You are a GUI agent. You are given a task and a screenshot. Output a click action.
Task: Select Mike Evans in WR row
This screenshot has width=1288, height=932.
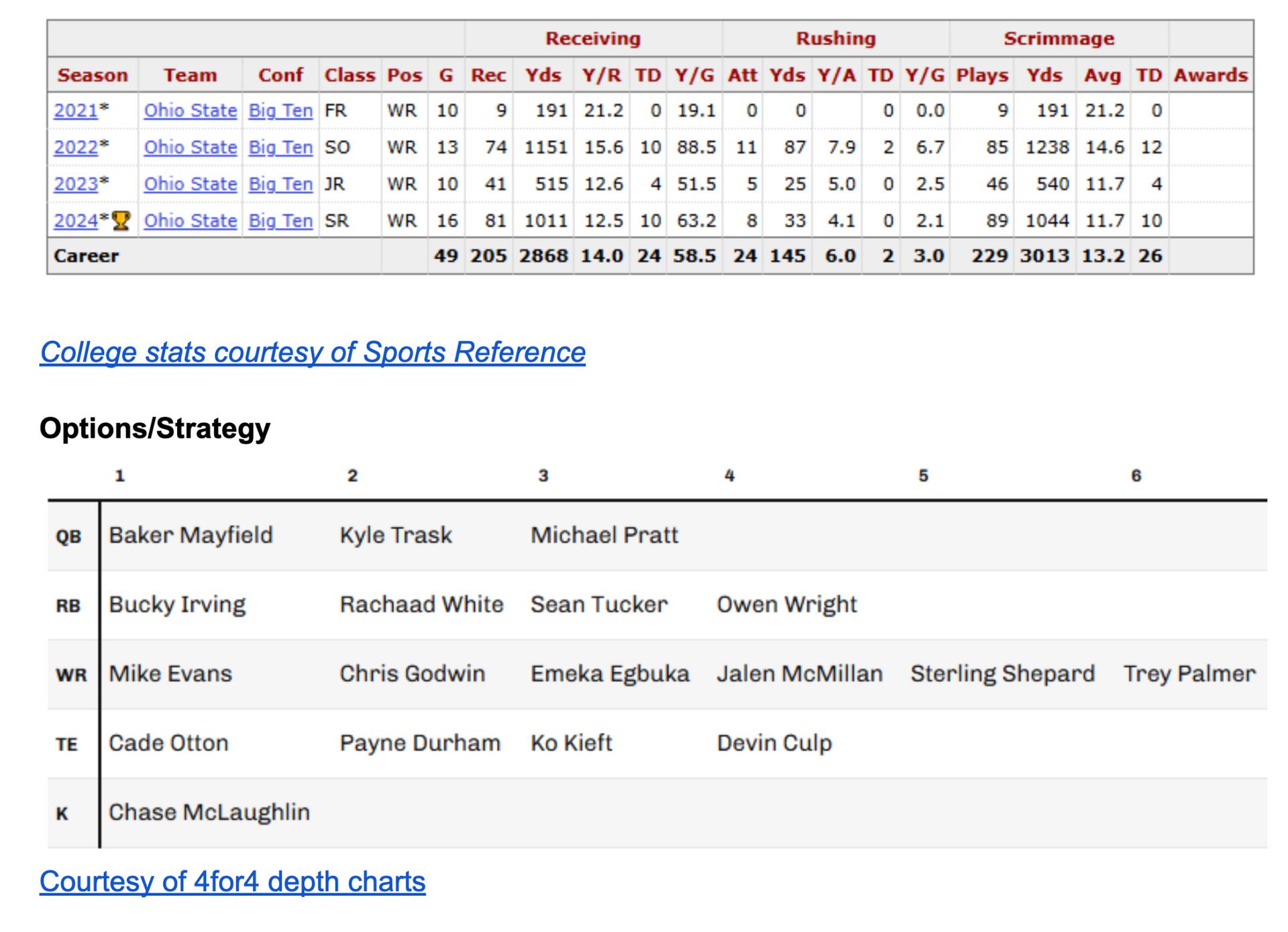[170, 674]
